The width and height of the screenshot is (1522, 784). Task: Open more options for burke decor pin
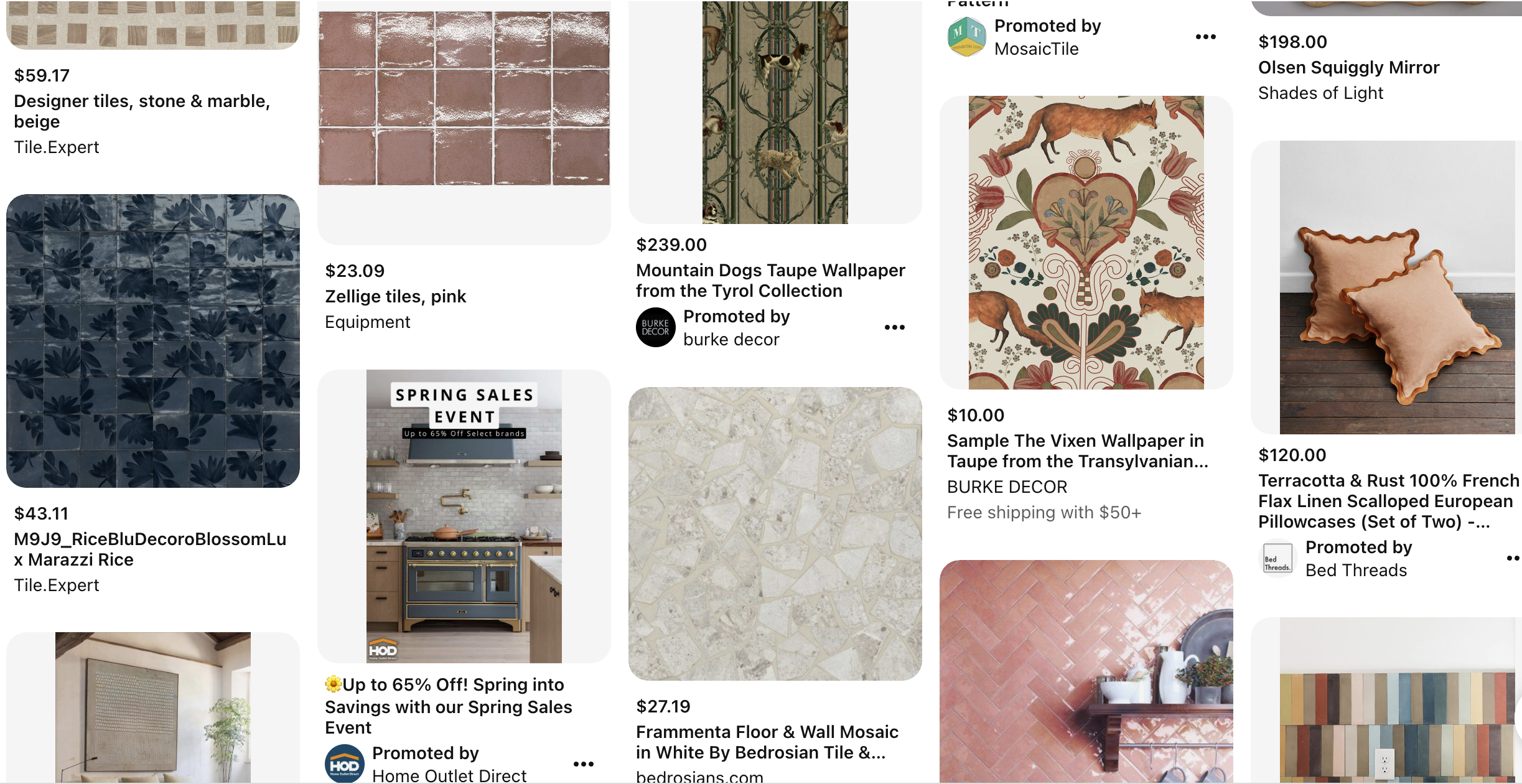pyautogui.click(x=894, y=327)
